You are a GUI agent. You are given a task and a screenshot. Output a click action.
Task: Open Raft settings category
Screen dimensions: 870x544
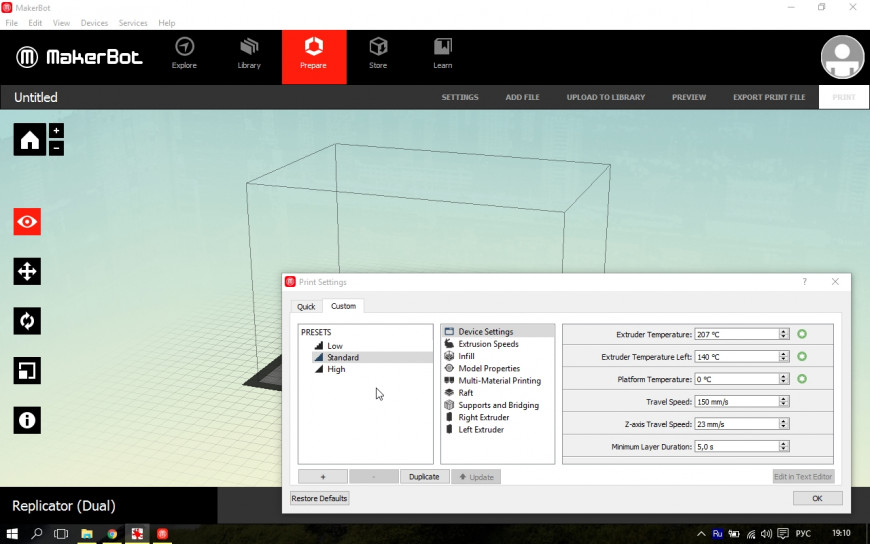click(x=466, y=392)
